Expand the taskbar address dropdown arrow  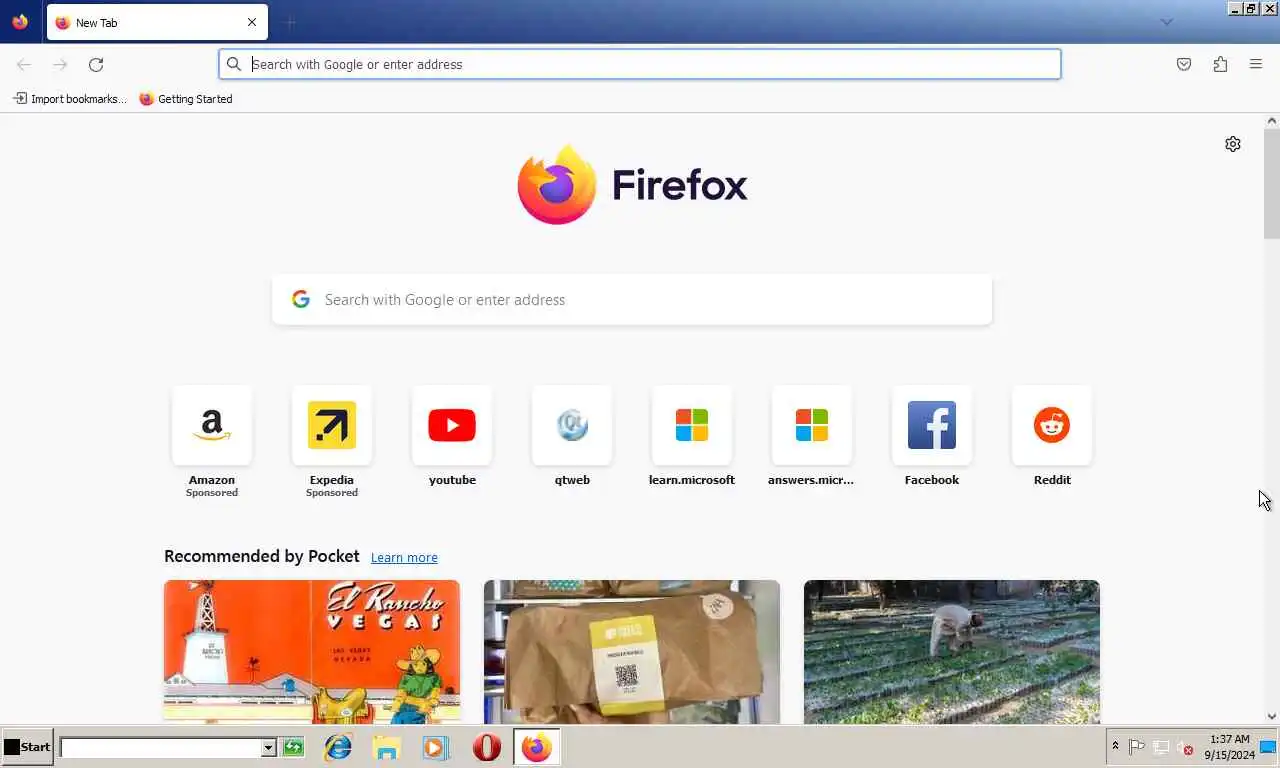[268, 747]
